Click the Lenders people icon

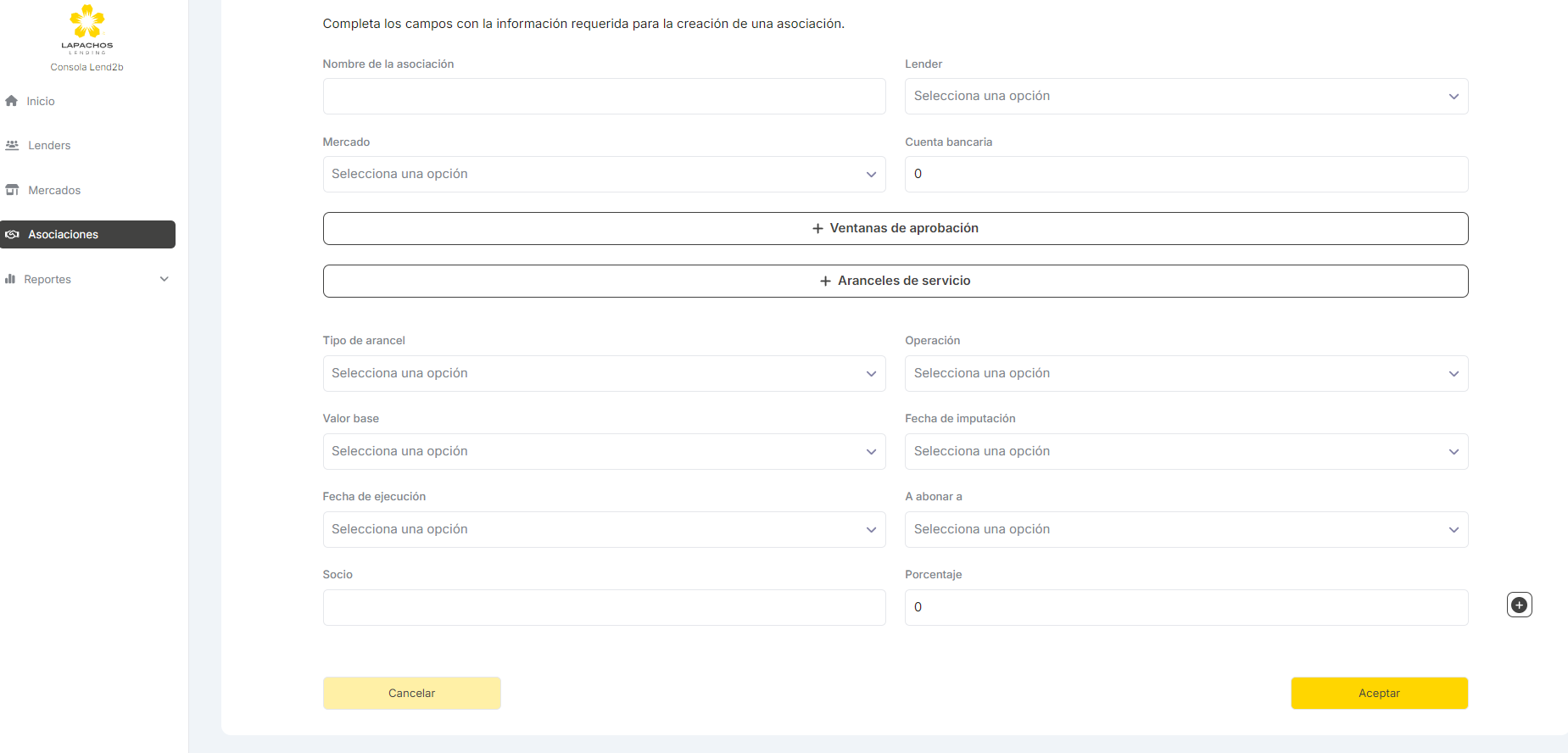click(x=12, y=145)
